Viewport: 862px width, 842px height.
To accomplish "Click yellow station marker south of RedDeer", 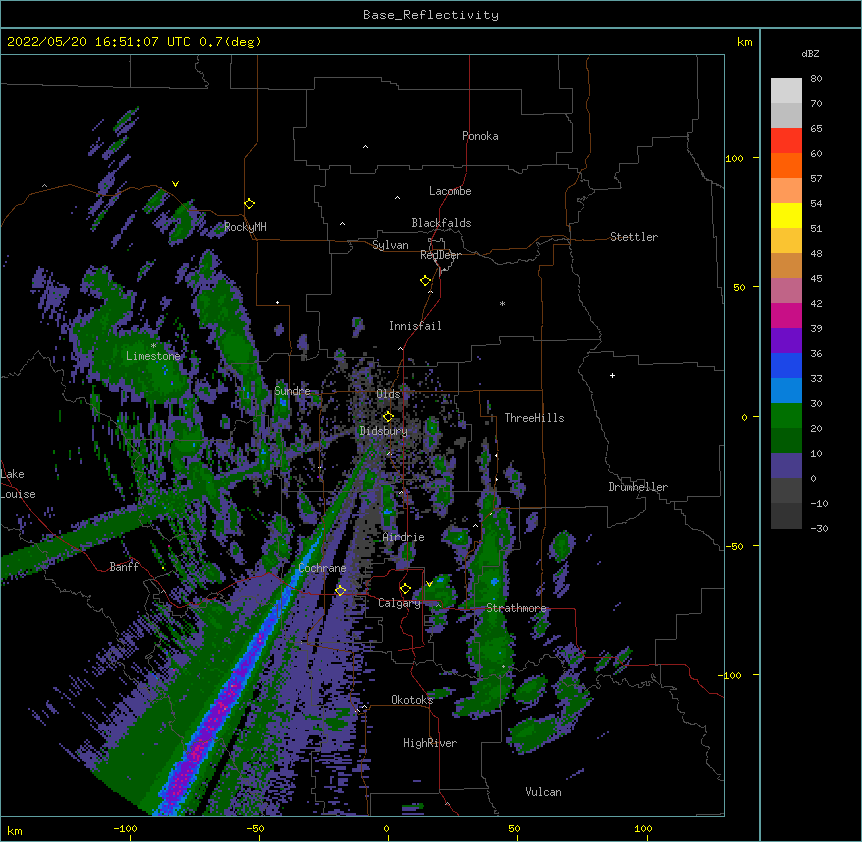I will tap(425, 281).
